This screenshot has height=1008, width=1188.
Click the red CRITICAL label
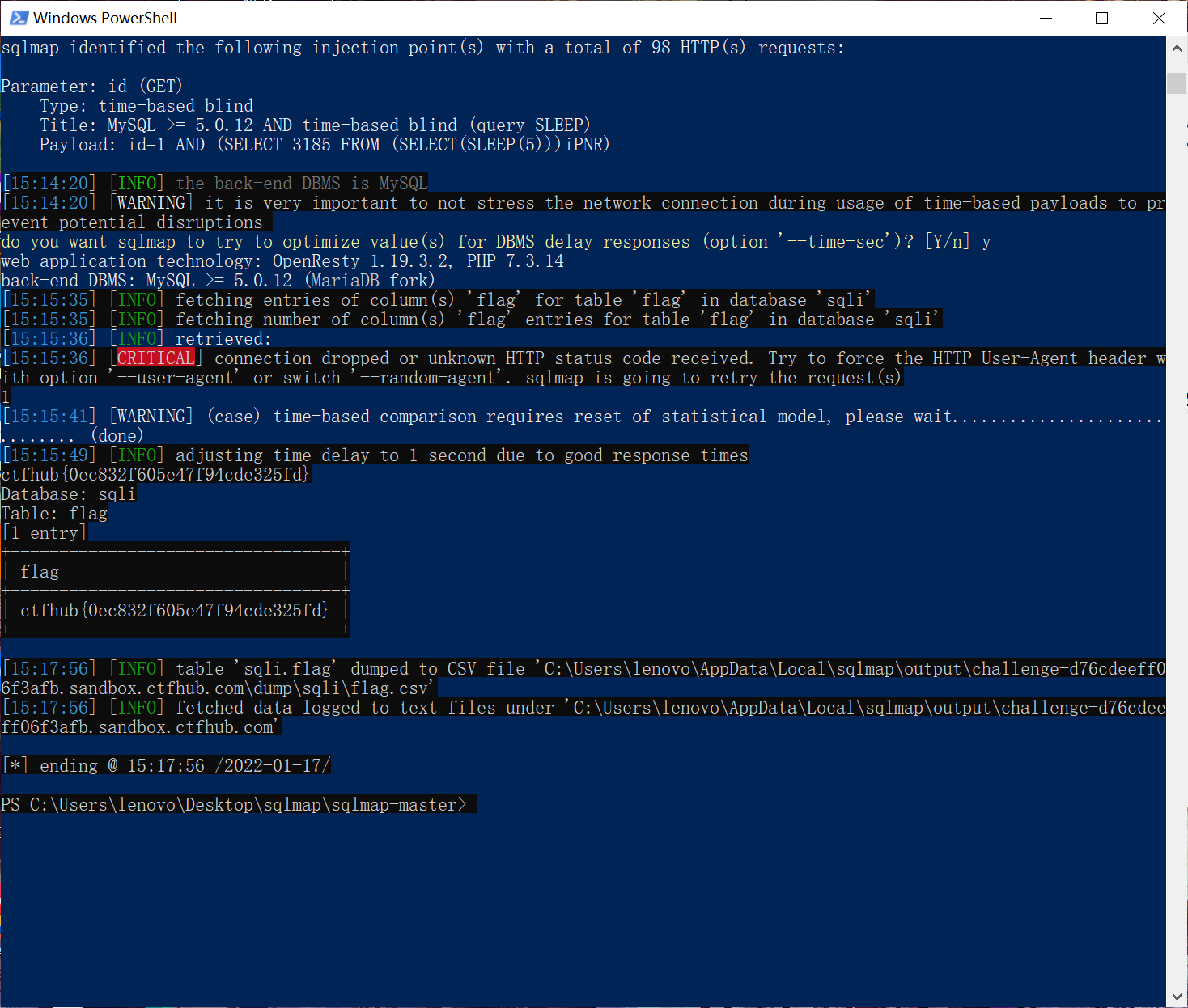coord(156,358)
